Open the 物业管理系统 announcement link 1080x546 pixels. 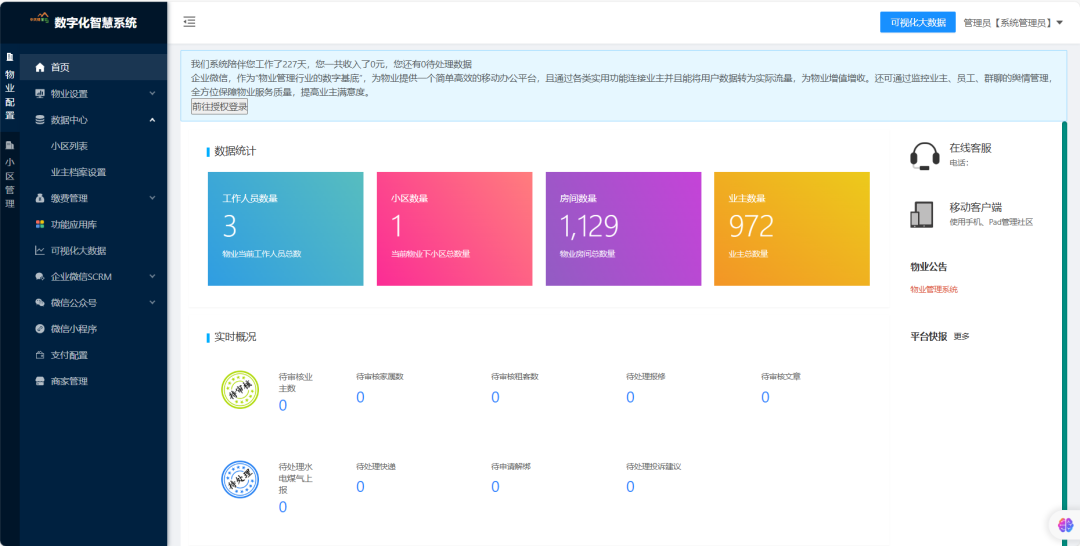click(933, 290)
